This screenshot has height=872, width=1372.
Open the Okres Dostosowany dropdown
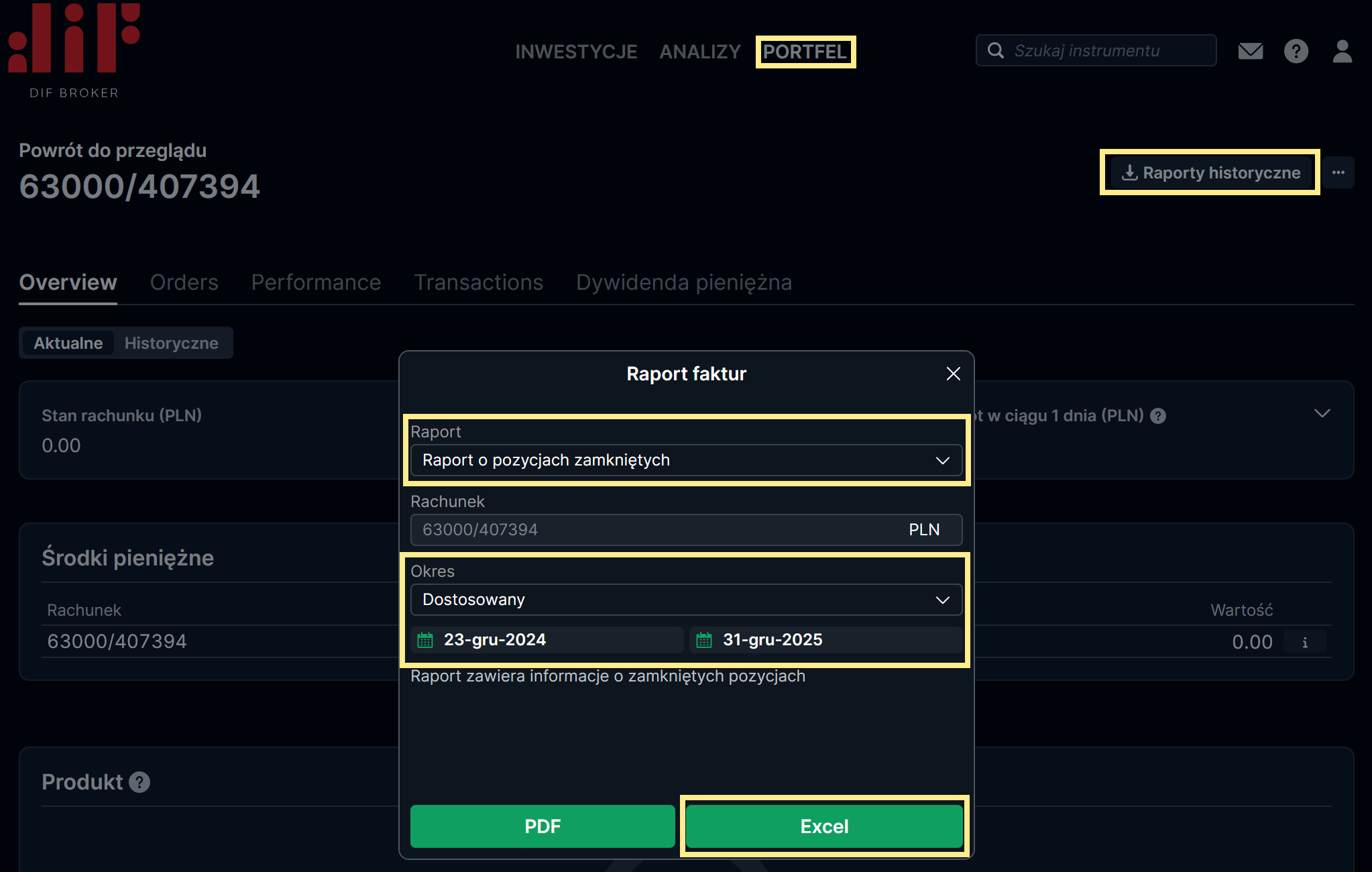coord(686,600)
